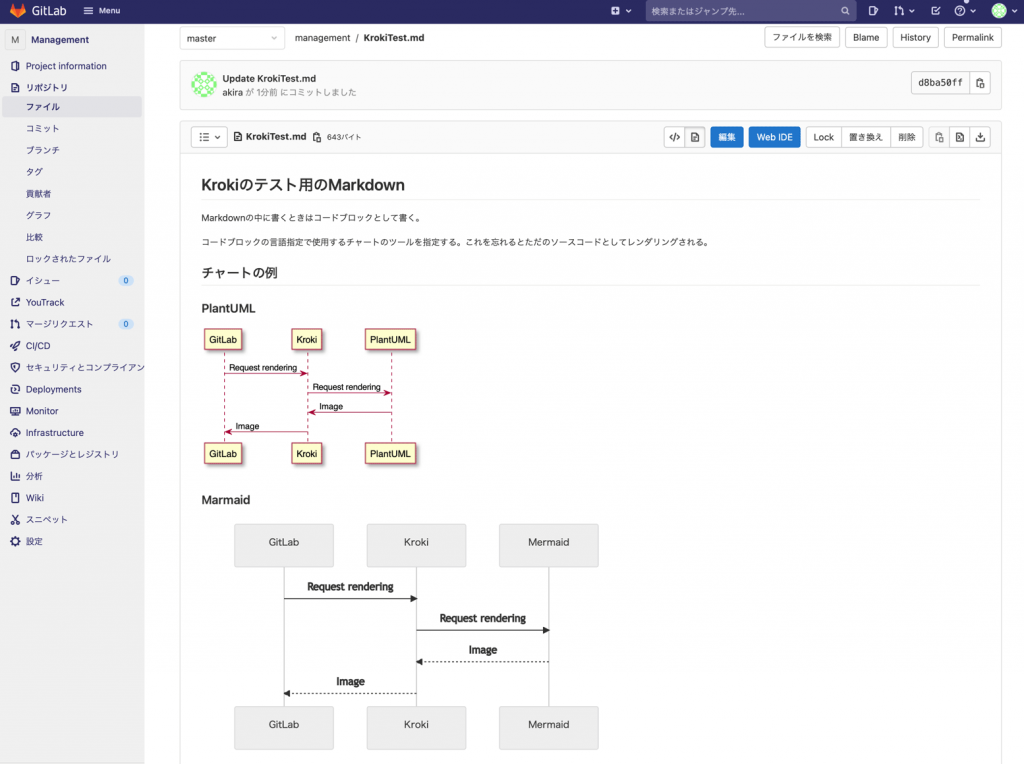Screen dimensions: 1024x764
Task: Click the チャートの例 heading
Action: (240, 273)
